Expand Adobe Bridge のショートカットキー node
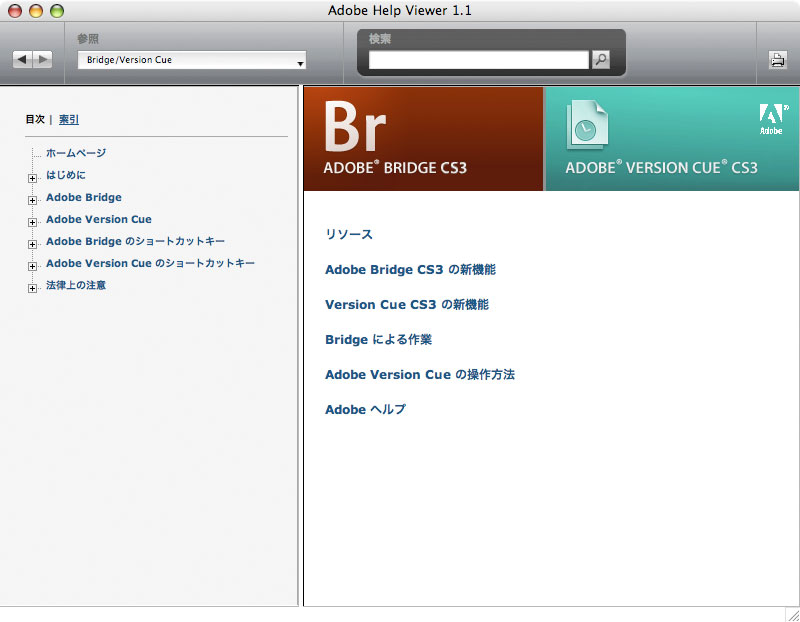The width and height of the screenshot is (800, 622). pos(32,244)
